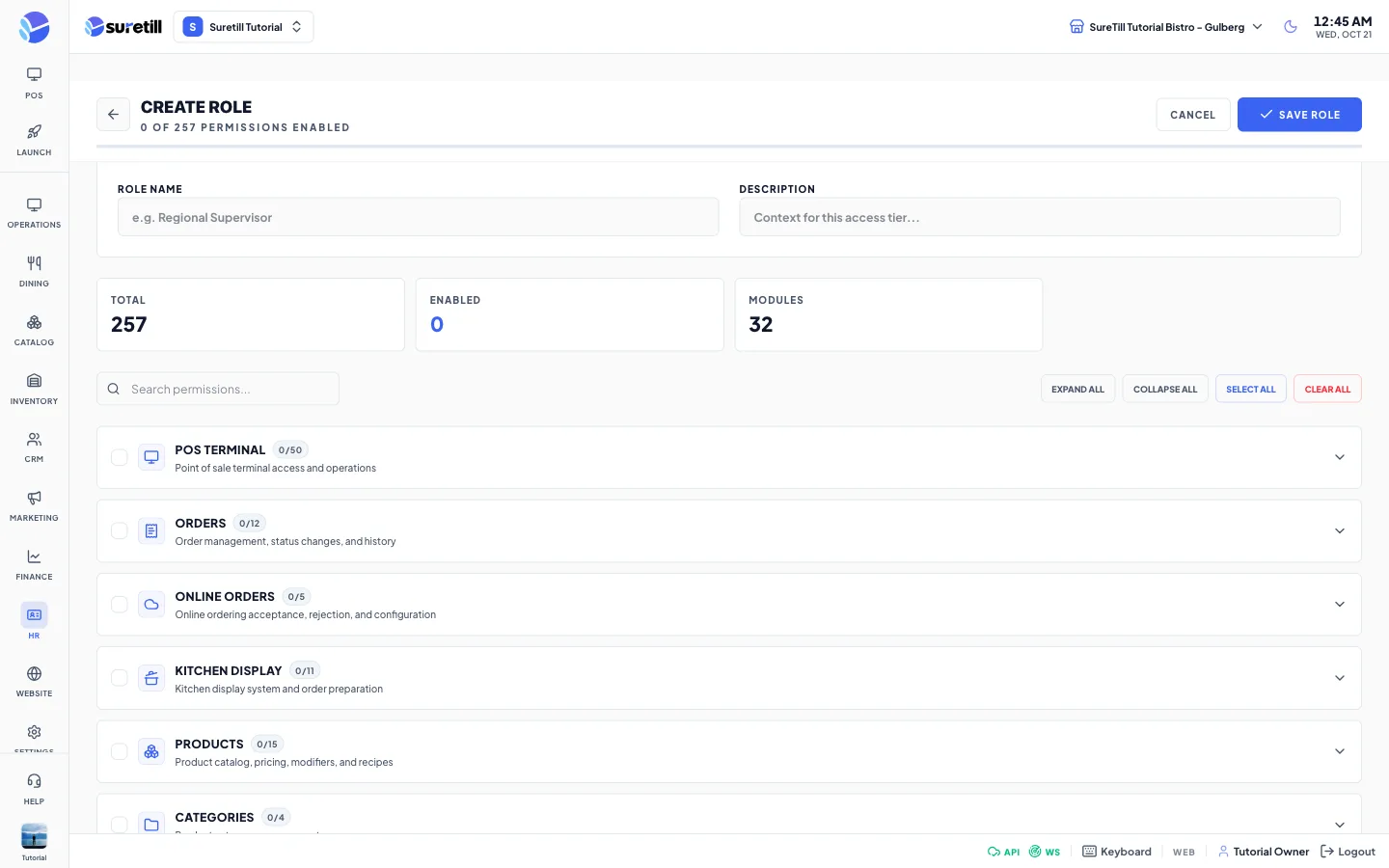Open the SureTill Tutorial Bistro branch dropdown

[x=1166, y=27]
